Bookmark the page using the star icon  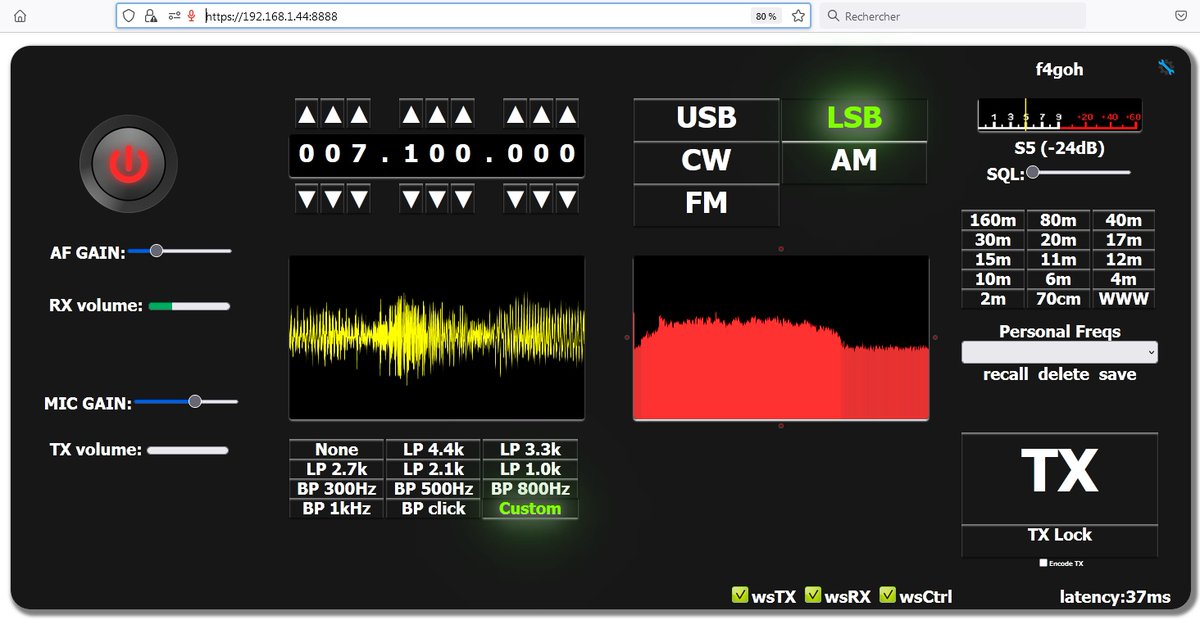(797, 16)
